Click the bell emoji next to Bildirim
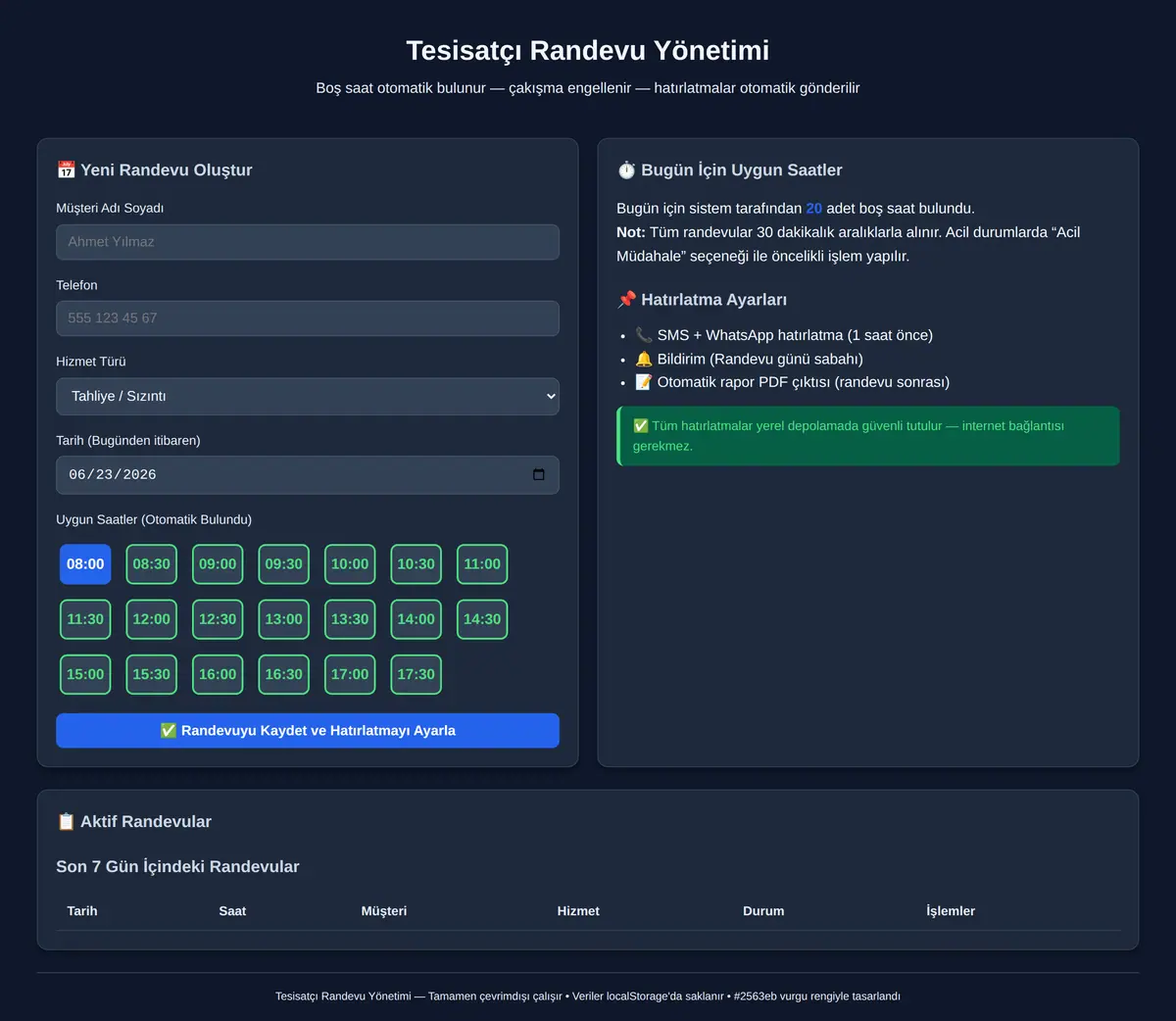 [x=644, y=359]
